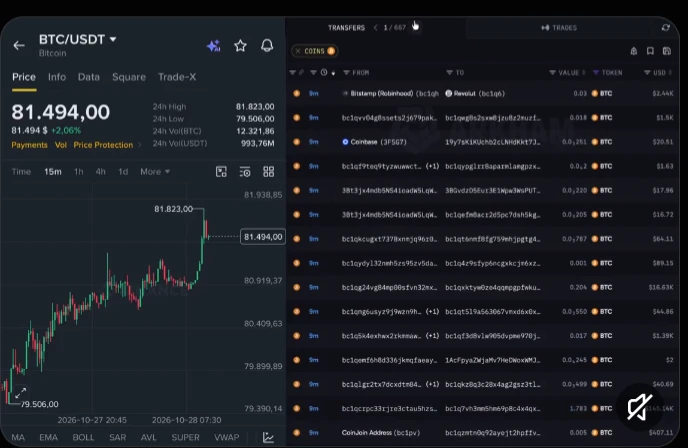The height and width of the screenshot is (448, 688).
Task: Open the indicator chart settings icon
Action: [268, 437]
